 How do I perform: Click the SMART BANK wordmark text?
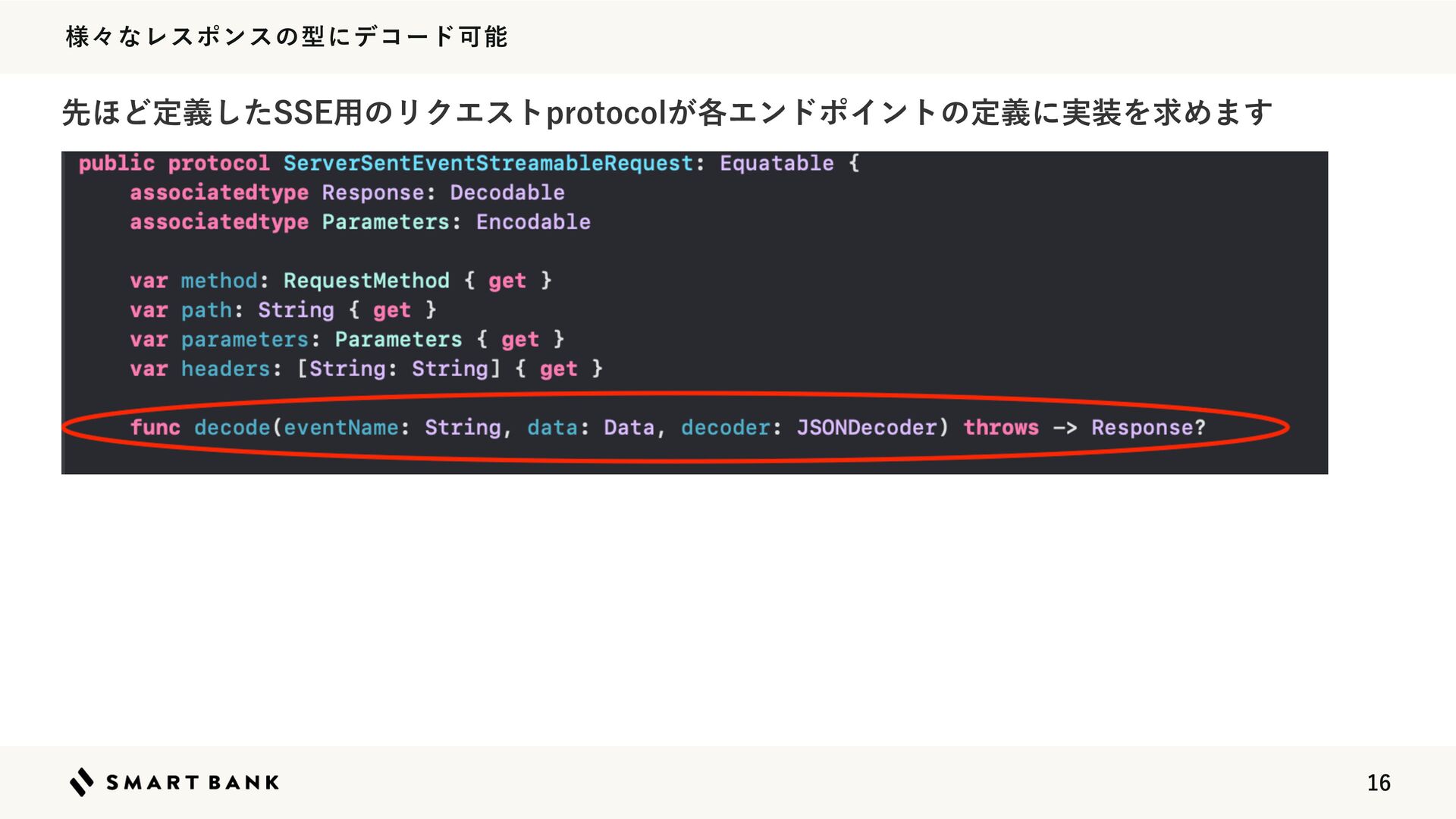pyautogui.click(x=193, y=783)
